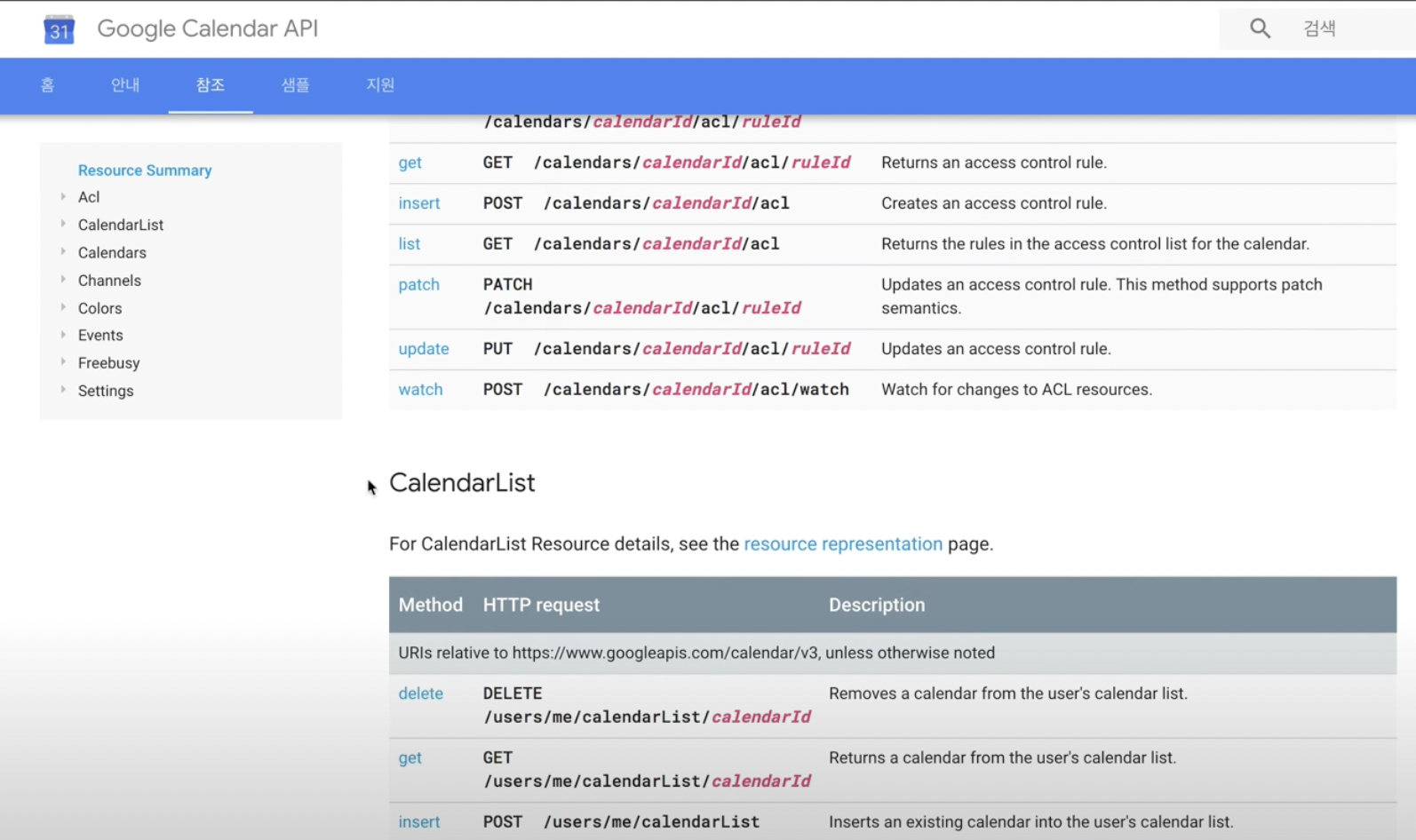Image resolution: width=1416 pixels, height=840 pixels.
Task: Click the CalendarList section heading
Action: (462, 483)
